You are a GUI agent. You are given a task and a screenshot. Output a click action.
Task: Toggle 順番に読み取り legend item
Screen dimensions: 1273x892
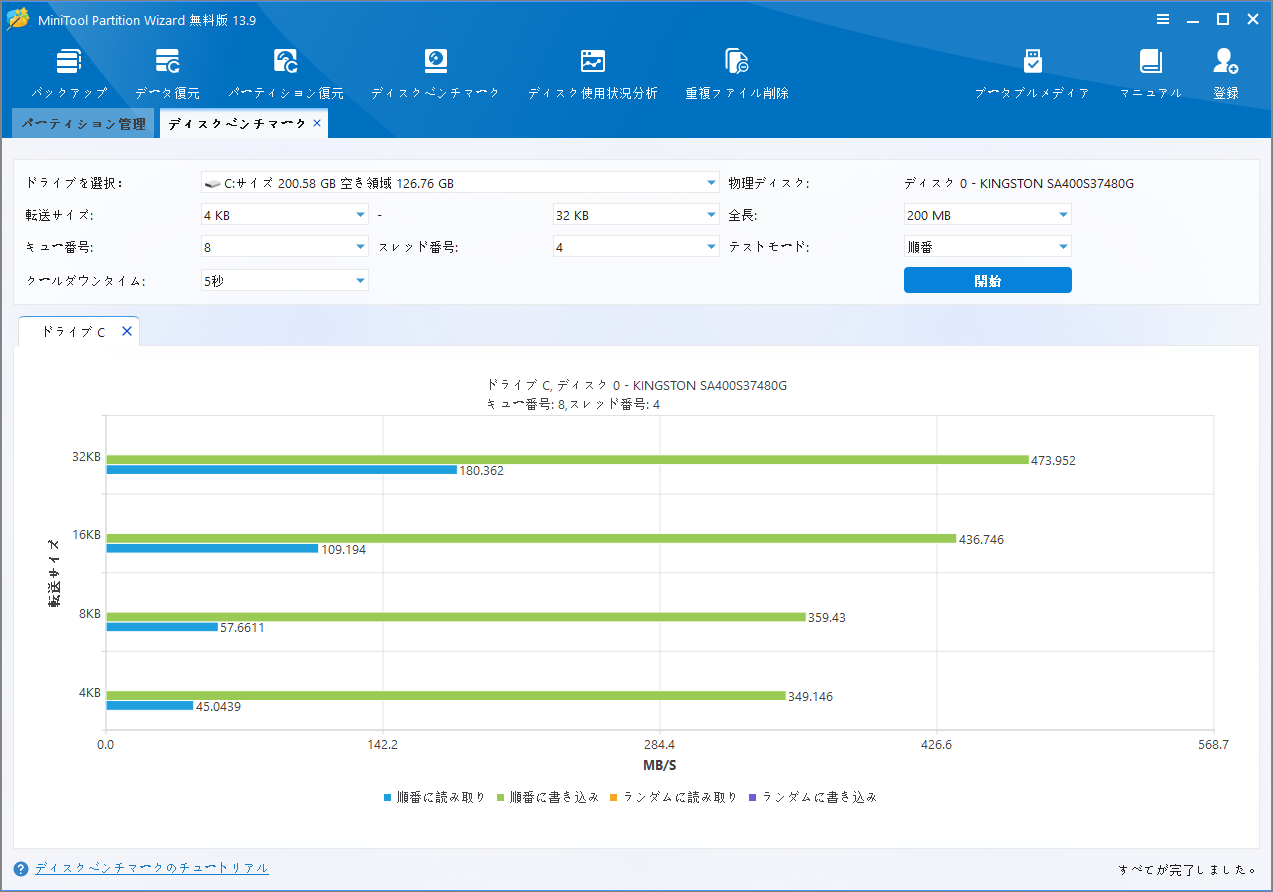(x=435, y=797)
